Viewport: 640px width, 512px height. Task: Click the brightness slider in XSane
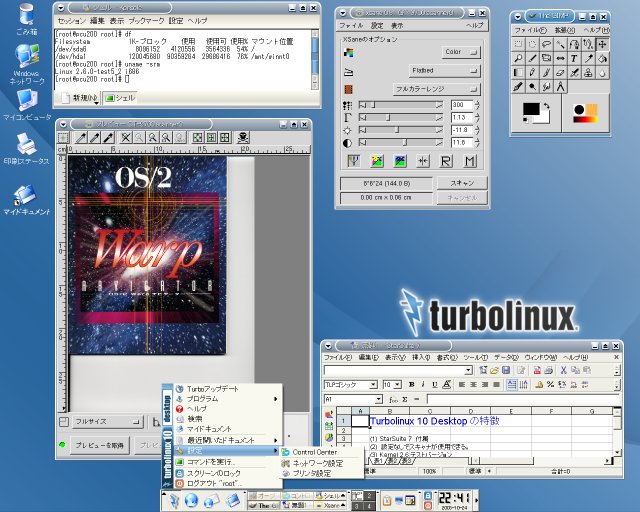coord(400,130)
